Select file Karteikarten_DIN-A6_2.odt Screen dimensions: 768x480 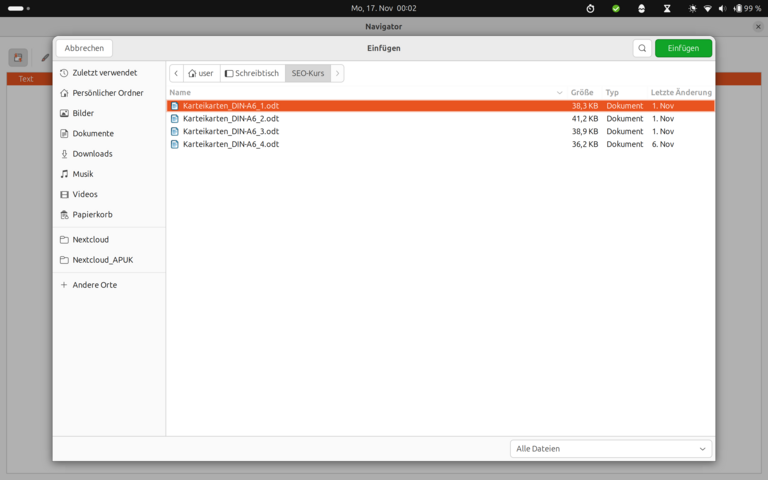[230, 118]
